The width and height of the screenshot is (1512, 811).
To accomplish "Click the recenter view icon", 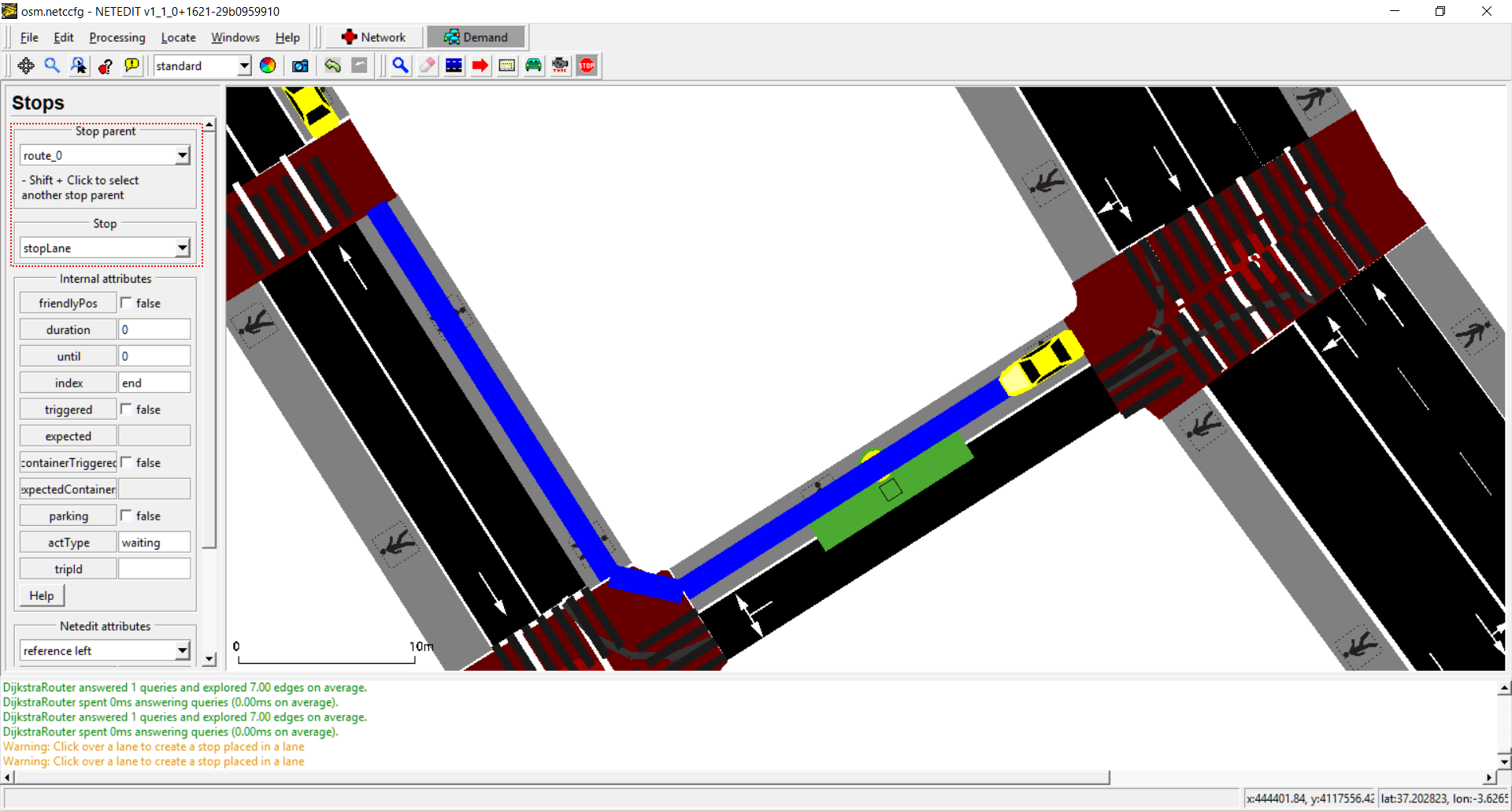I will click(x=26, y=66).
